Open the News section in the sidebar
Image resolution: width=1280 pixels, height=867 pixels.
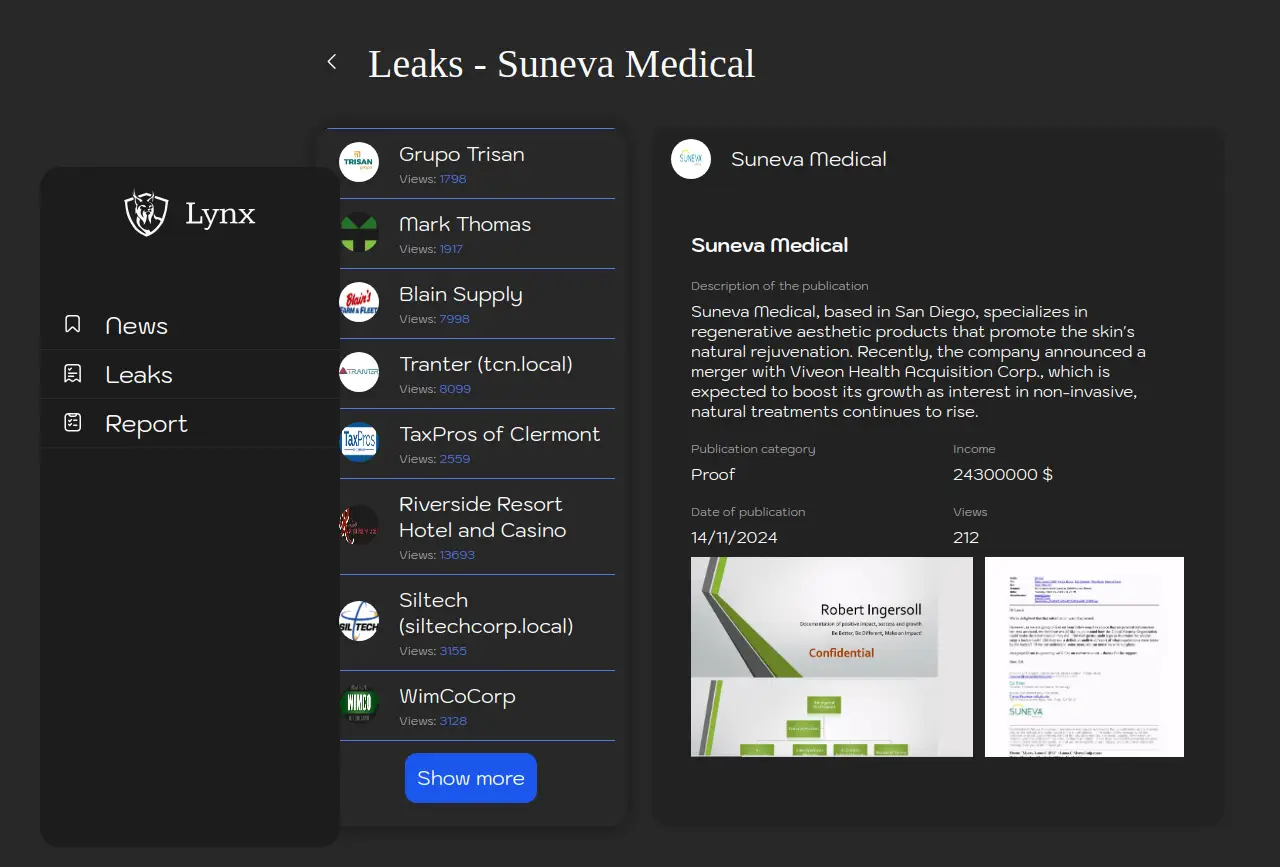(137, 326)
